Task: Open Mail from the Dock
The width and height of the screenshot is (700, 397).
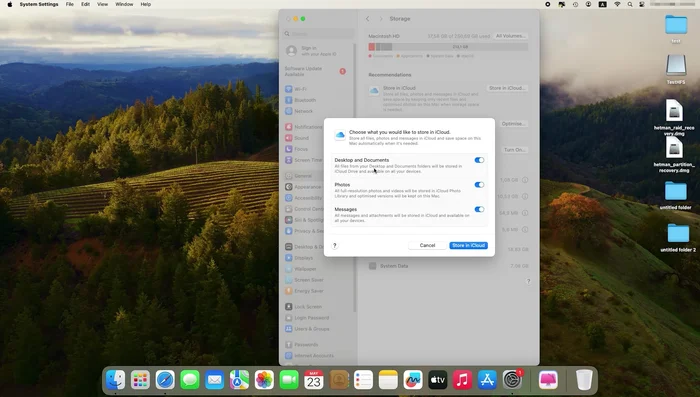Action: pos(215,380)
